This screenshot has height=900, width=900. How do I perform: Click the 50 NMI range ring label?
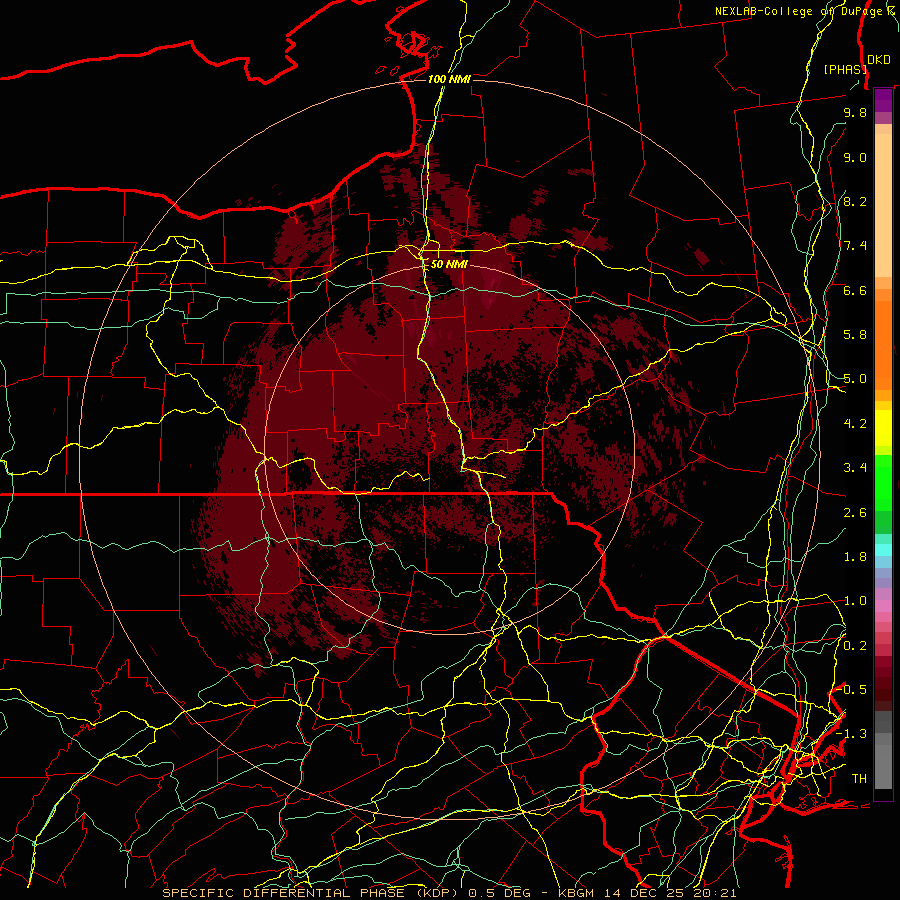[x=449, y=264]
